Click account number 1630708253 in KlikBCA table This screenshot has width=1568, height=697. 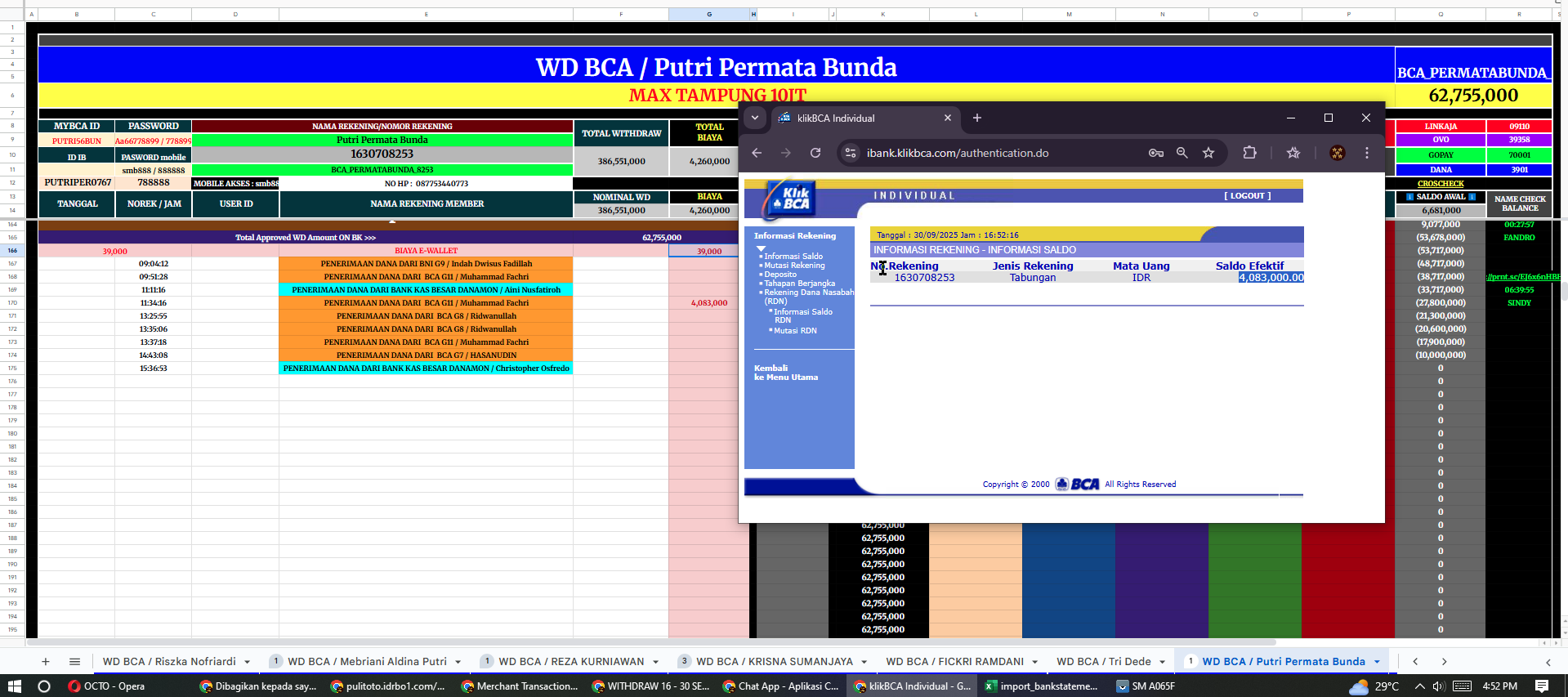[x=924, y=278]
